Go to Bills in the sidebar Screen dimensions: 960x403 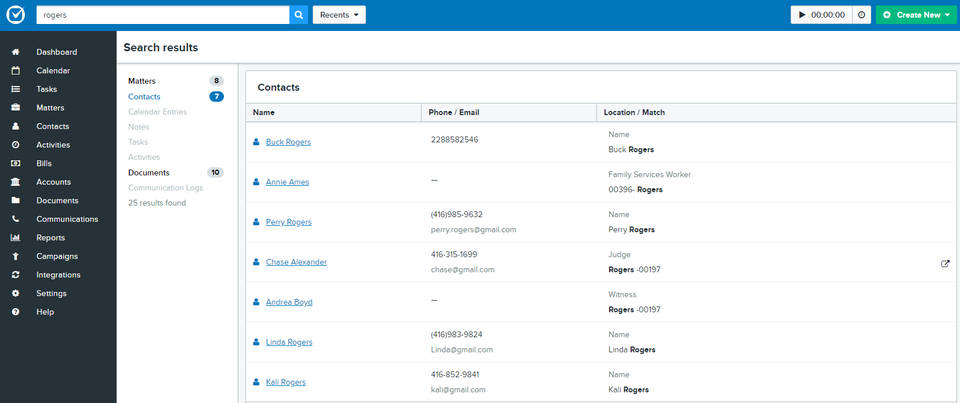[x=46, y=164]
